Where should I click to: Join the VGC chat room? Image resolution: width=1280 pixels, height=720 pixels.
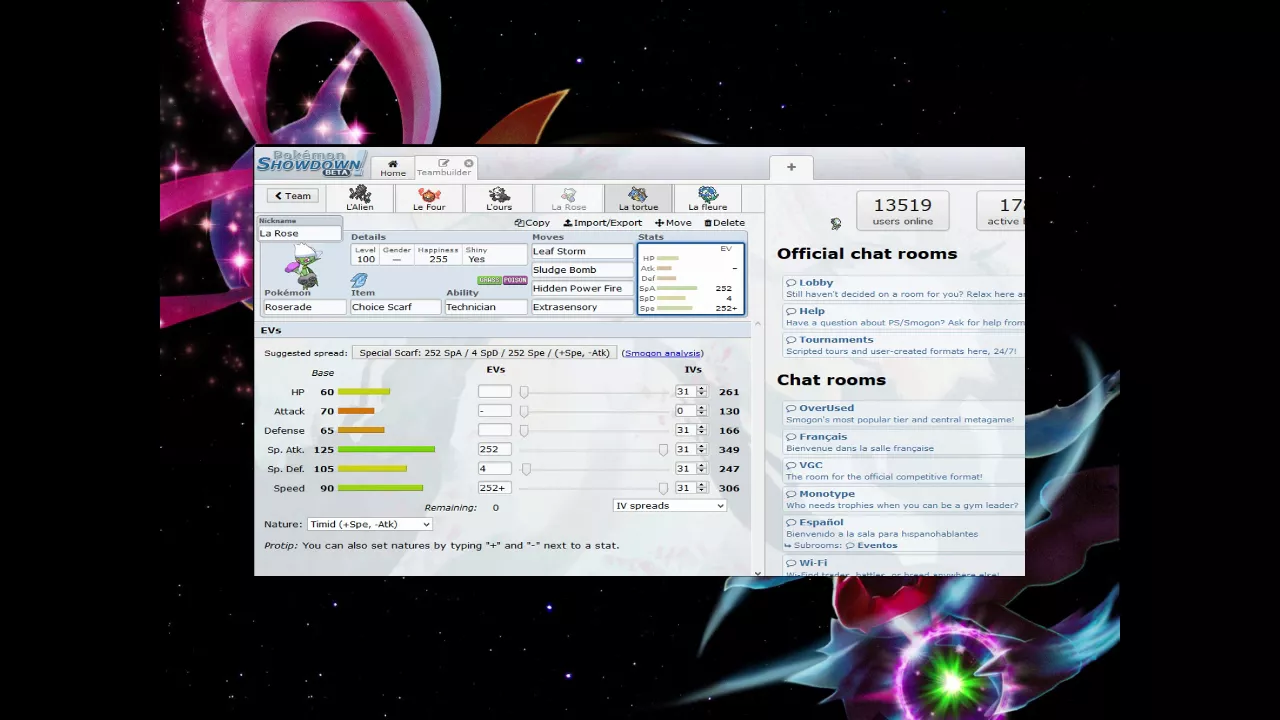coord(904,470)
